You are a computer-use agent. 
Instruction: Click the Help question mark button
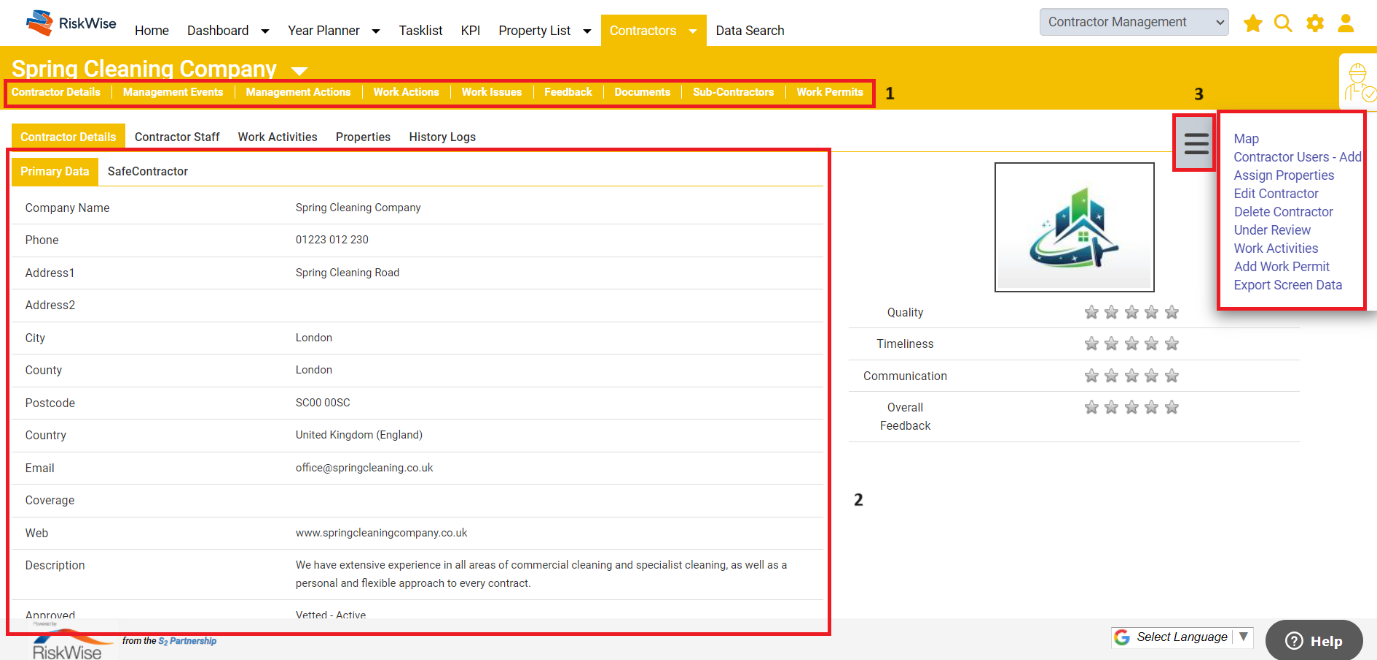coord(1313,641)
